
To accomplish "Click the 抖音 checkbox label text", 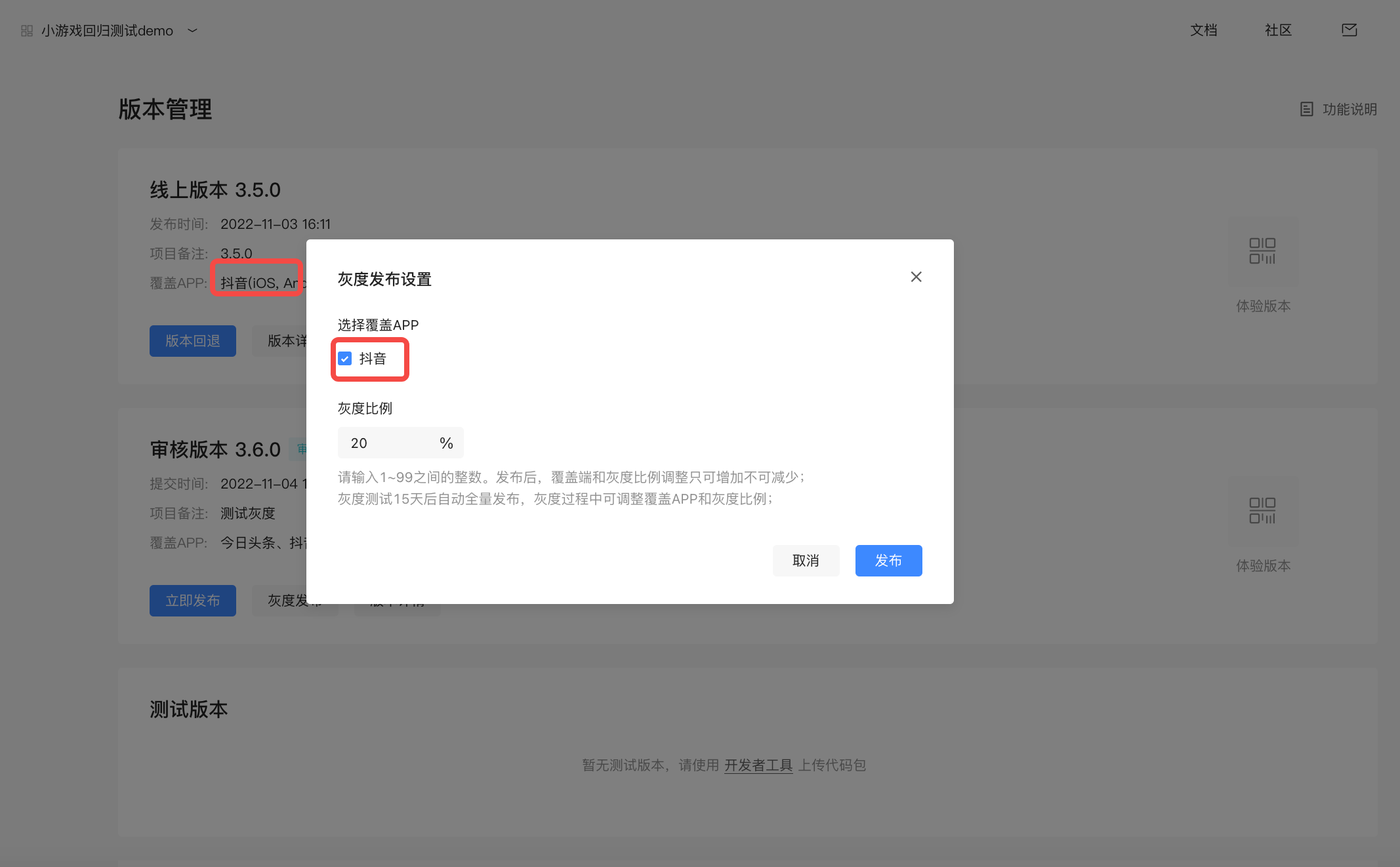I will pyautogui.click(x=373, y=359).
